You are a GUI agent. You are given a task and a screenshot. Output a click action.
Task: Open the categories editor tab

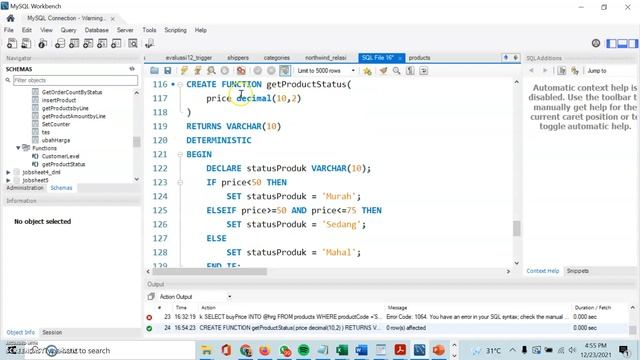(277, 58)
